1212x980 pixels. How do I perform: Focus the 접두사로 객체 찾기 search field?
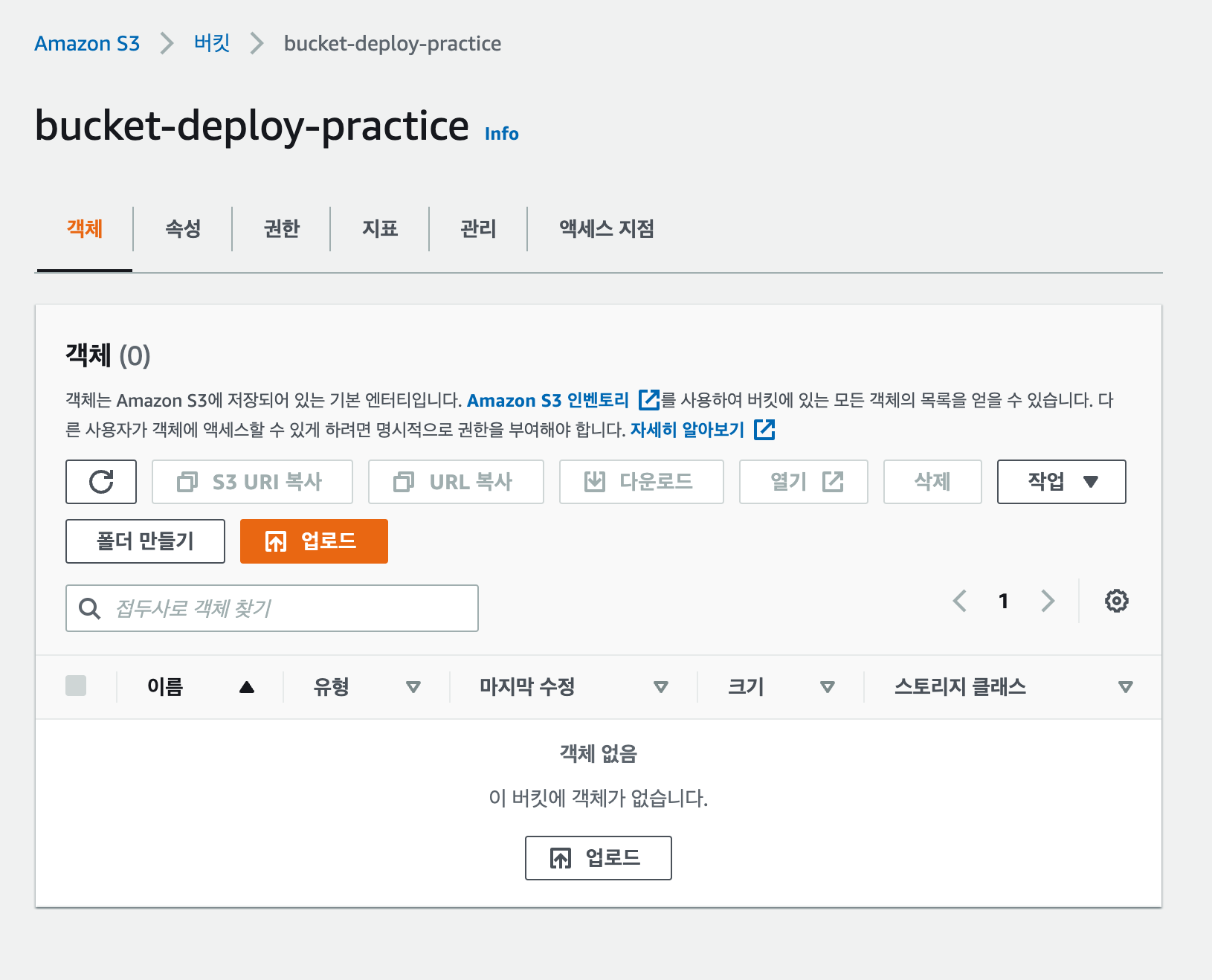[272, 608]
